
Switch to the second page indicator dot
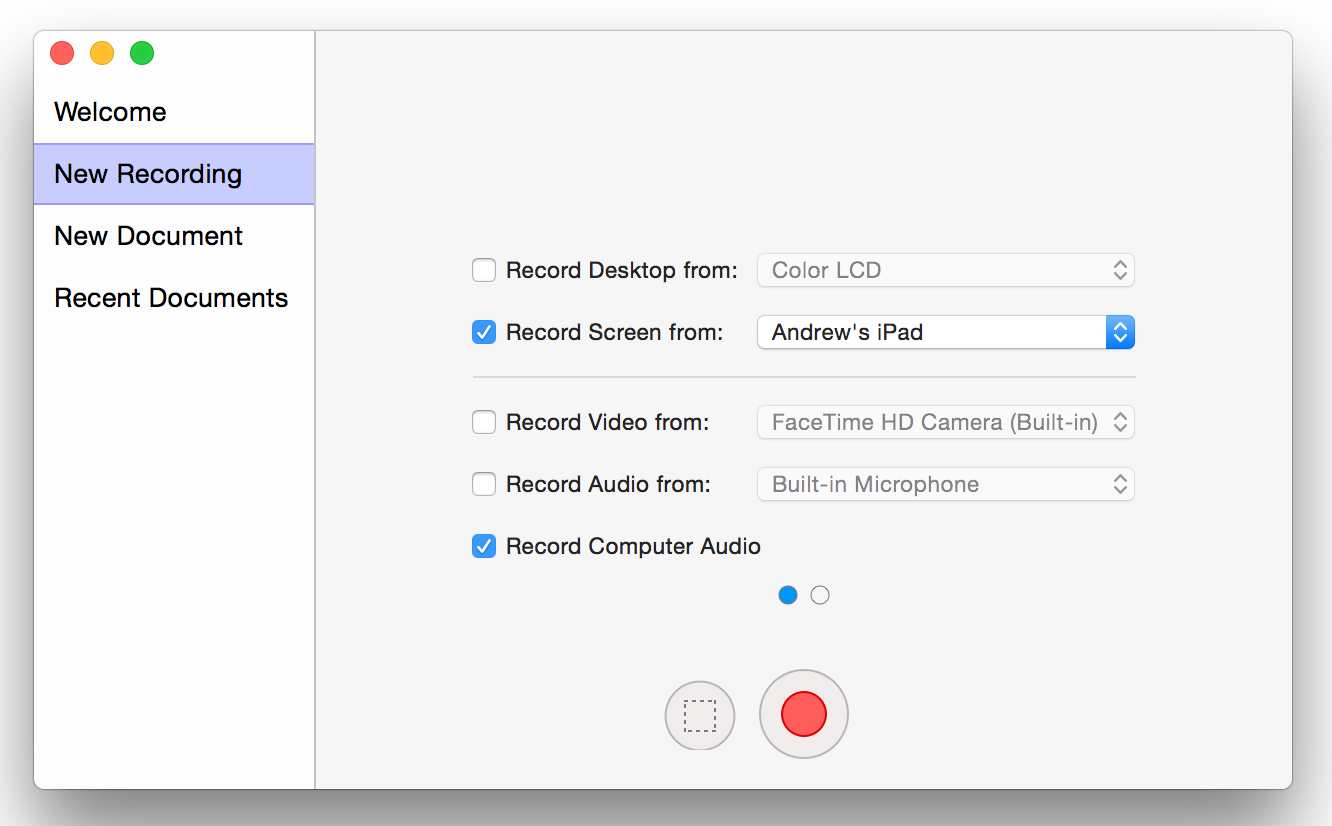pyautogui.click(x=820, y=595)
